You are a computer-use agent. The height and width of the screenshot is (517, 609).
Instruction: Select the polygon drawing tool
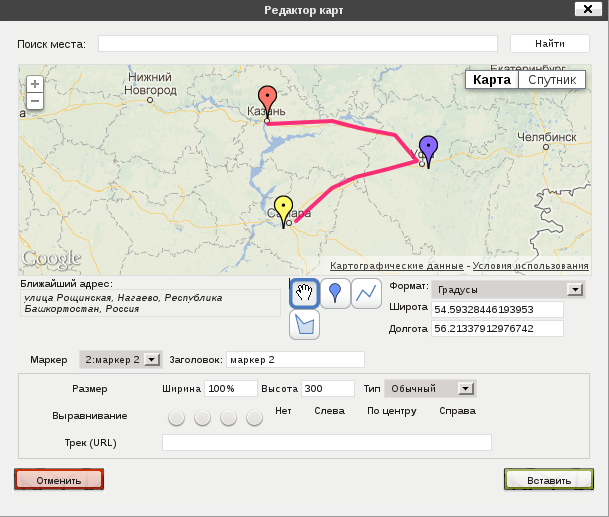tap(304, 325)
